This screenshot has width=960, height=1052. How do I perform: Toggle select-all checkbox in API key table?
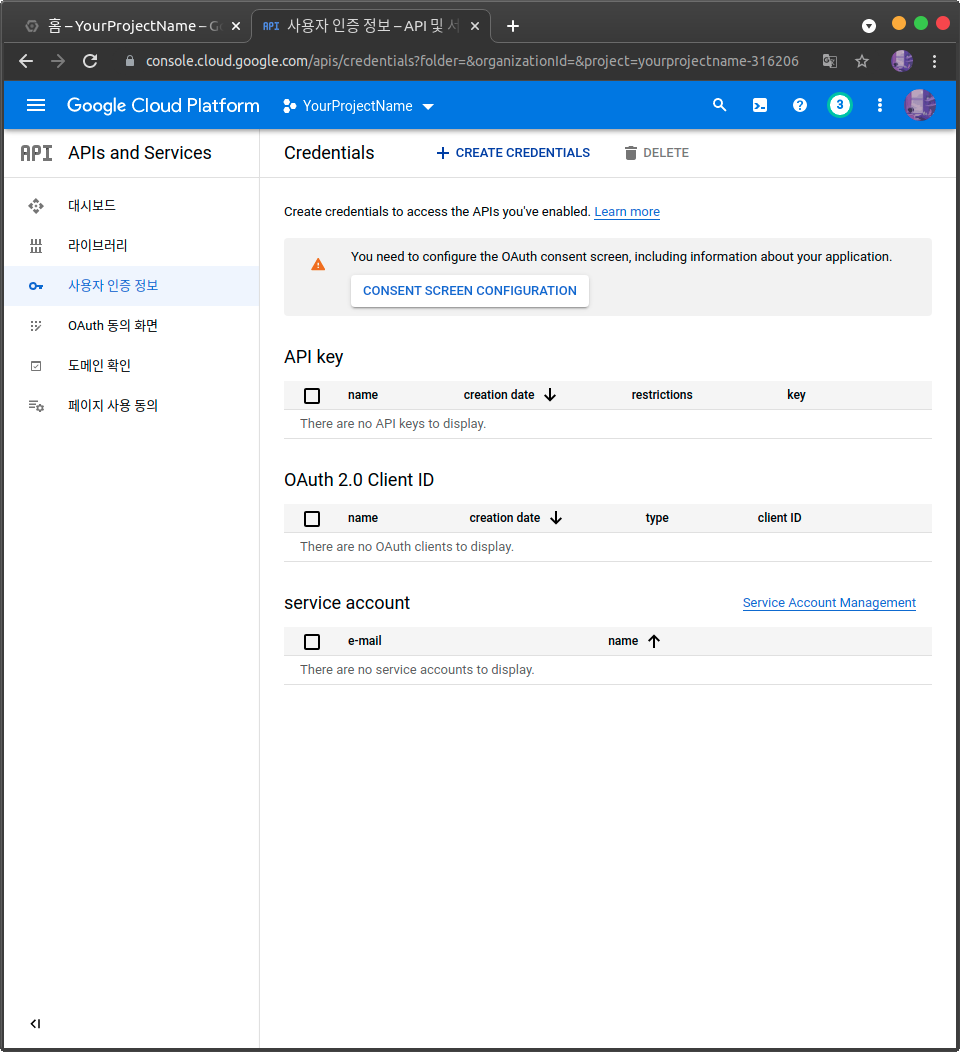pyautogui.click(x=312, y=396)
